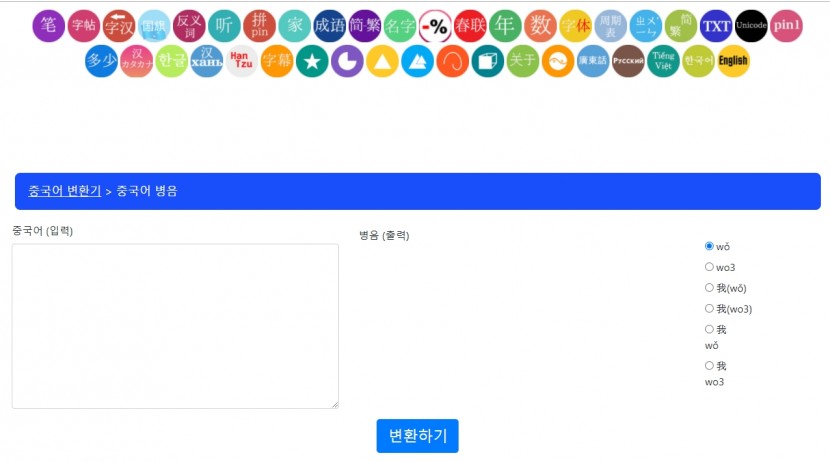Select the 我(wǒ) output format
The width and height of the screenshot is (830, 462).
coord(710,288)
